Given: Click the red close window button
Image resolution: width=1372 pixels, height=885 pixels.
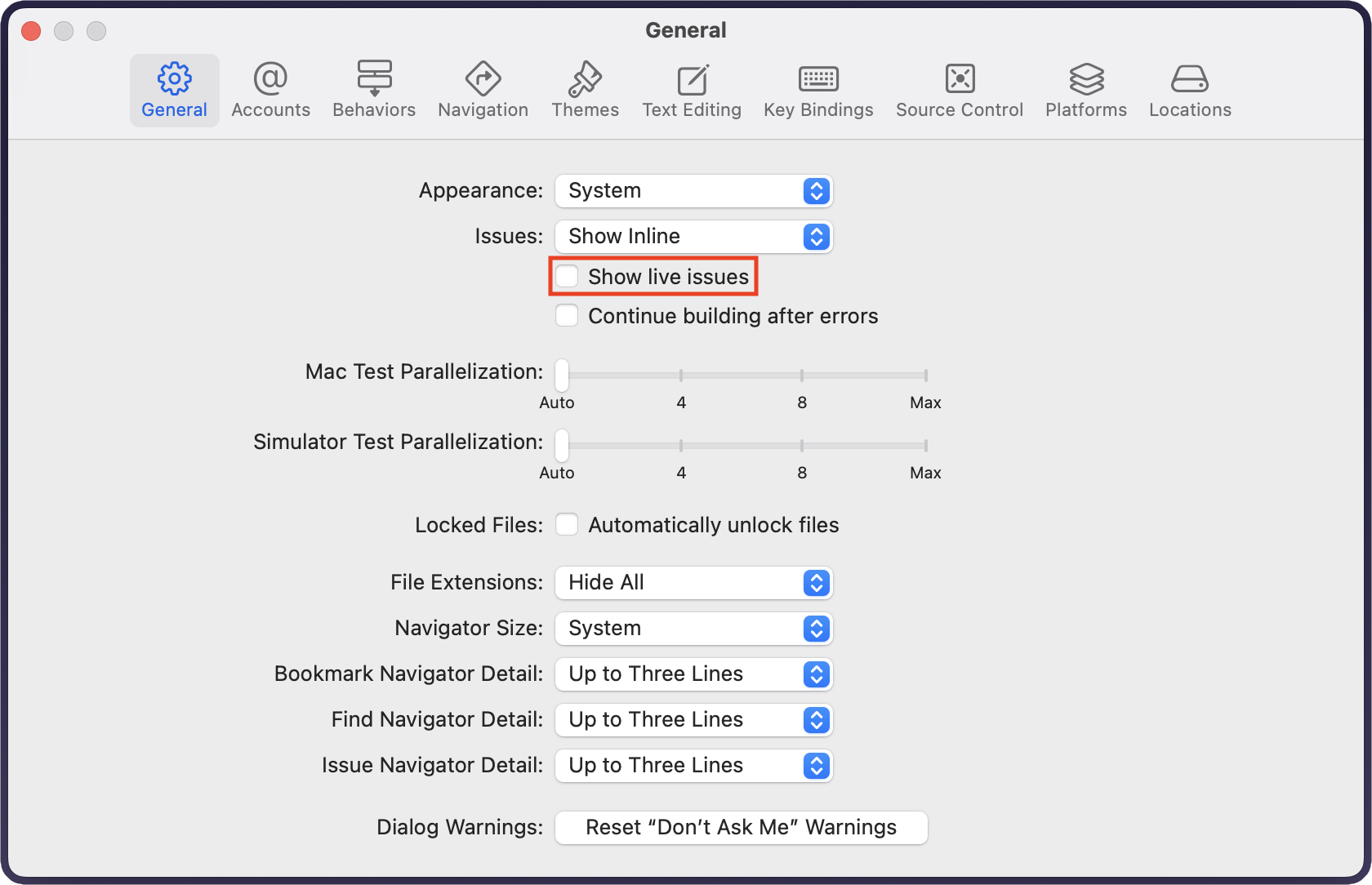Looking at the screenshot, I should point(31,31).
